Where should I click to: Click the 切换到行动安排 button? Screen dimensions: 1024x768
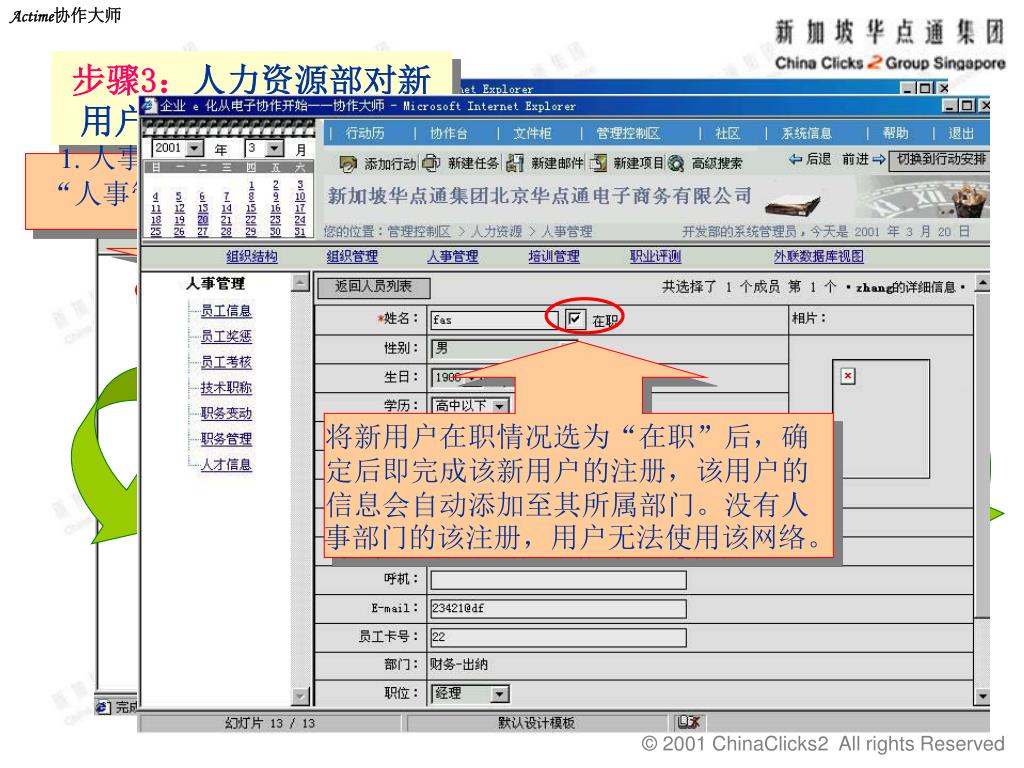[x=940, y=159]
